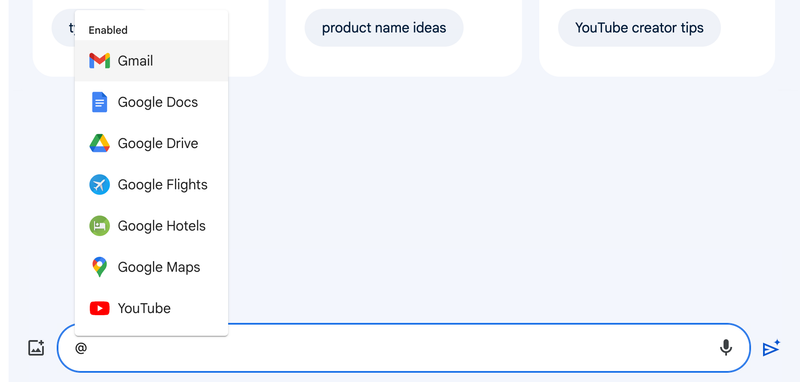Submit the prompt with send arrow

[771, 348]
